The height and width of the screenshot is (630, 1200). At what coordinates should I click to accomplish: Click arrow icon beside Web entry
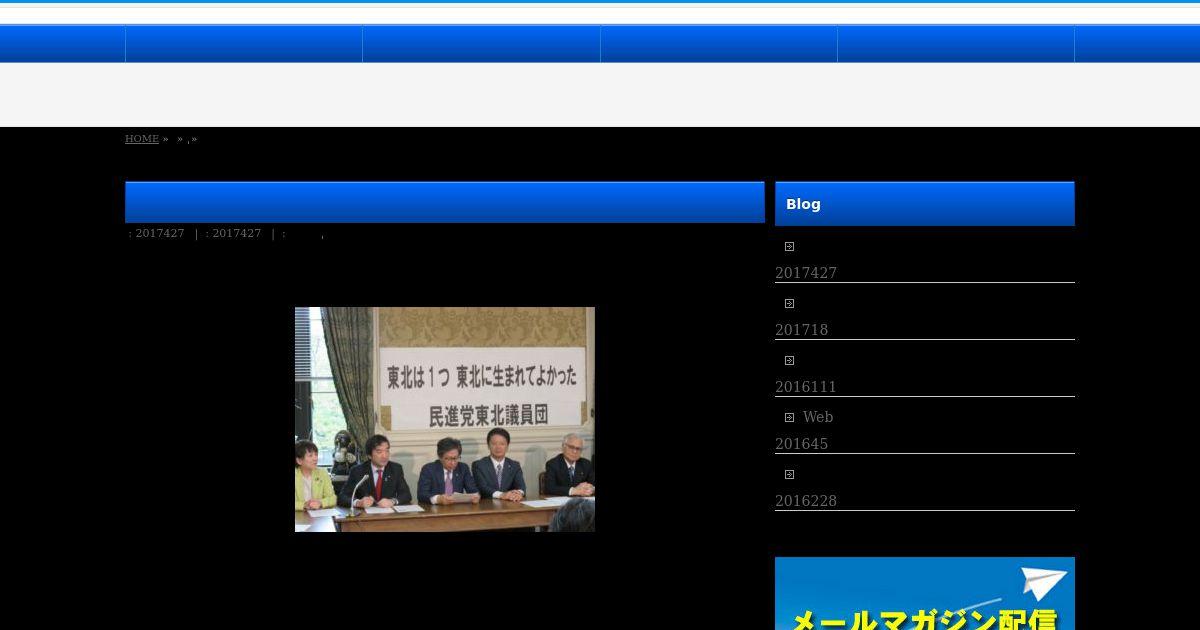(x=789, y=418)
